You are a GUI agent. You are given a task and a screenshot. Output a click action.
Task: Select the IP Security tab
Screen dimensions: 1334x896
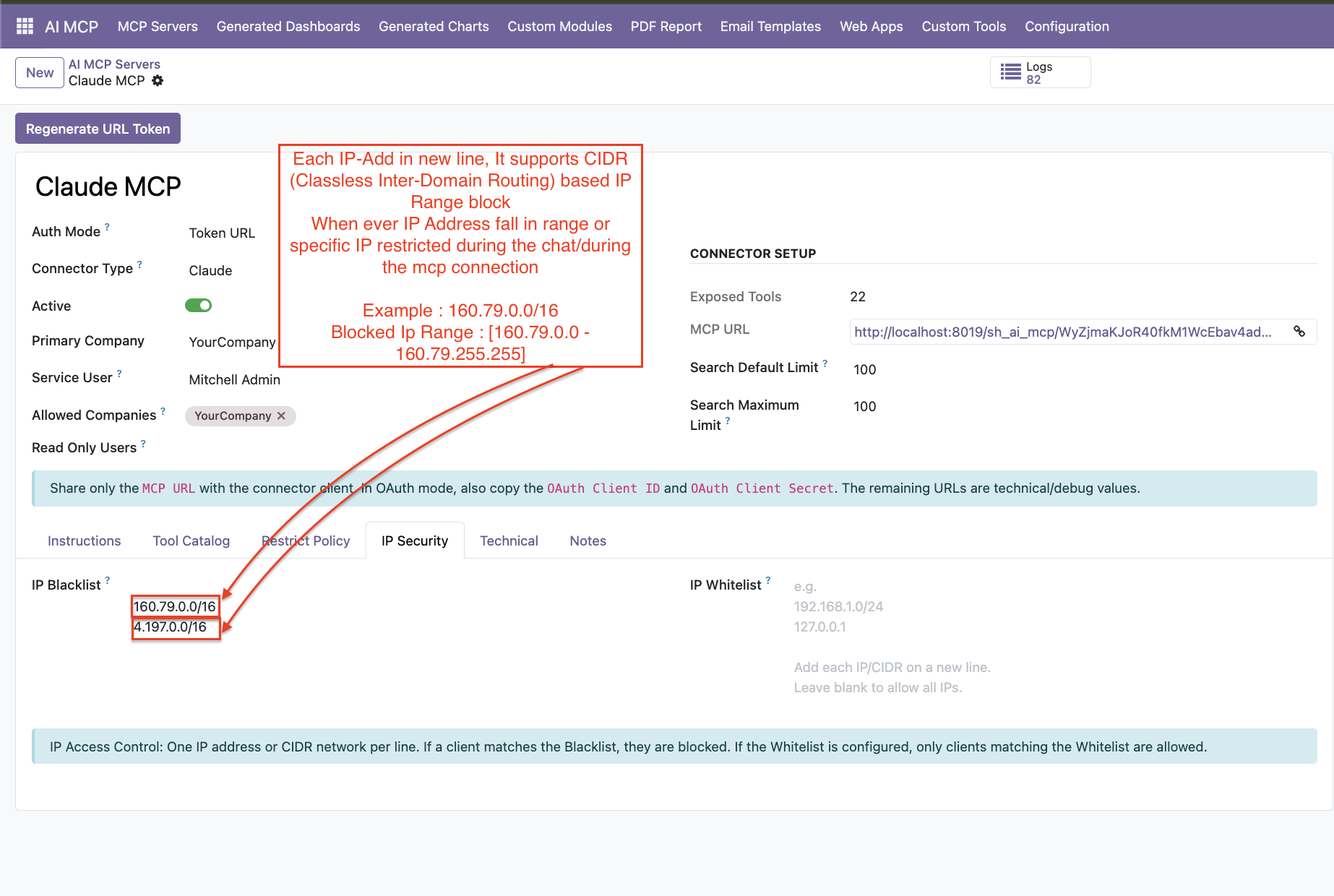click(x=415, y=541)
